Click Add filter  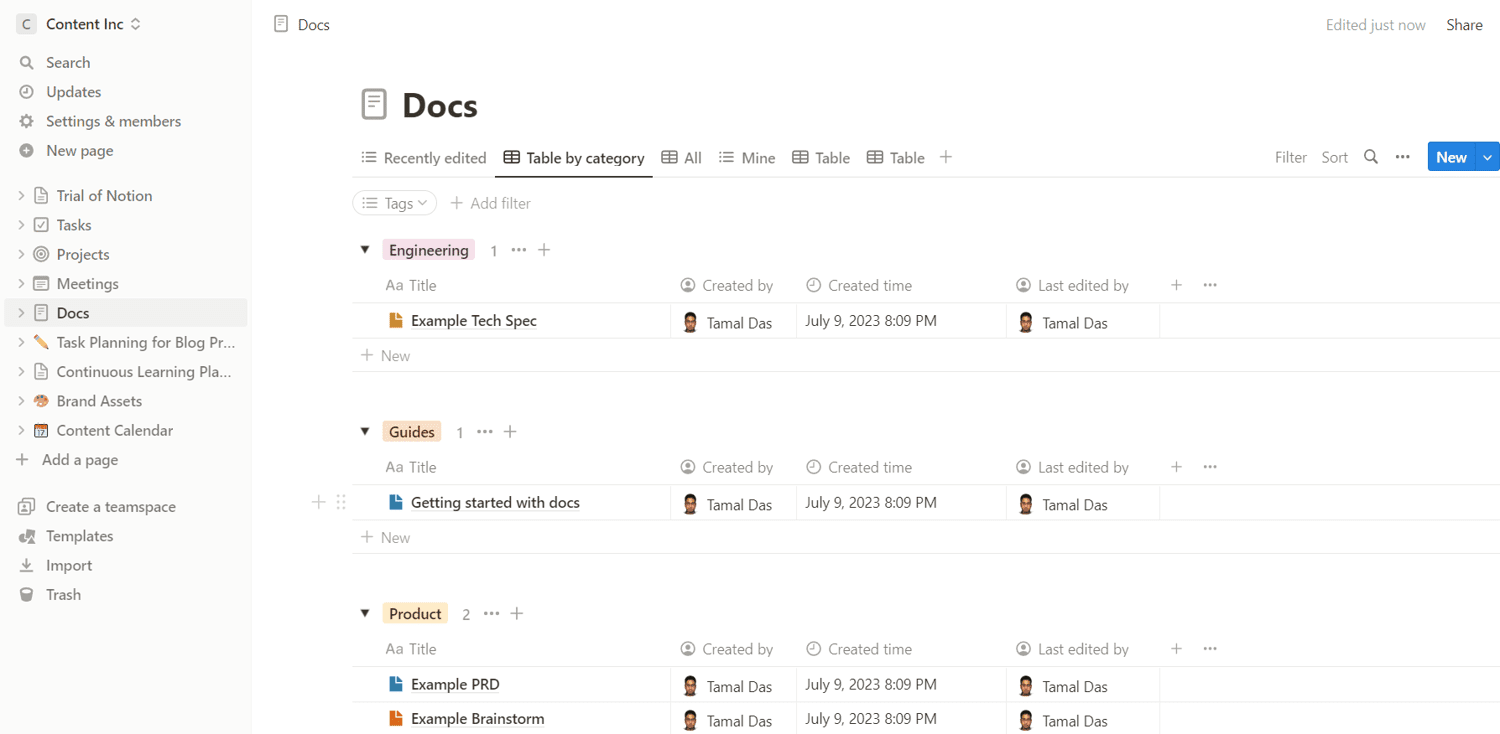(491, 203)
